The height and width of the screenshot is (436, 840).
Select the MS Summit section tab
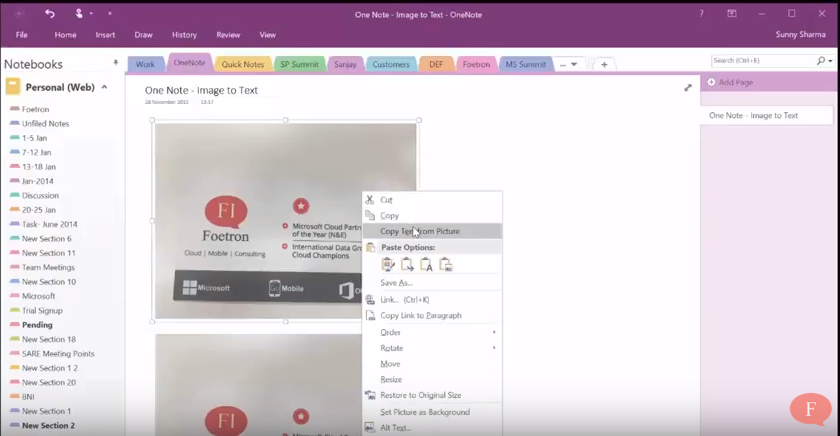click(526, 64)
